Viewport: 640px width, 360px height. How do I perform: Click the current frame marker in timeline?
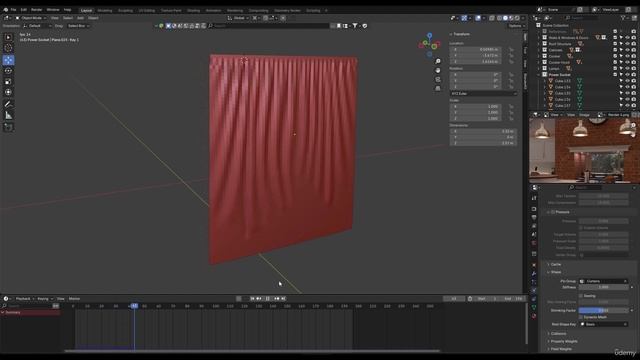(x=134, y=306)
